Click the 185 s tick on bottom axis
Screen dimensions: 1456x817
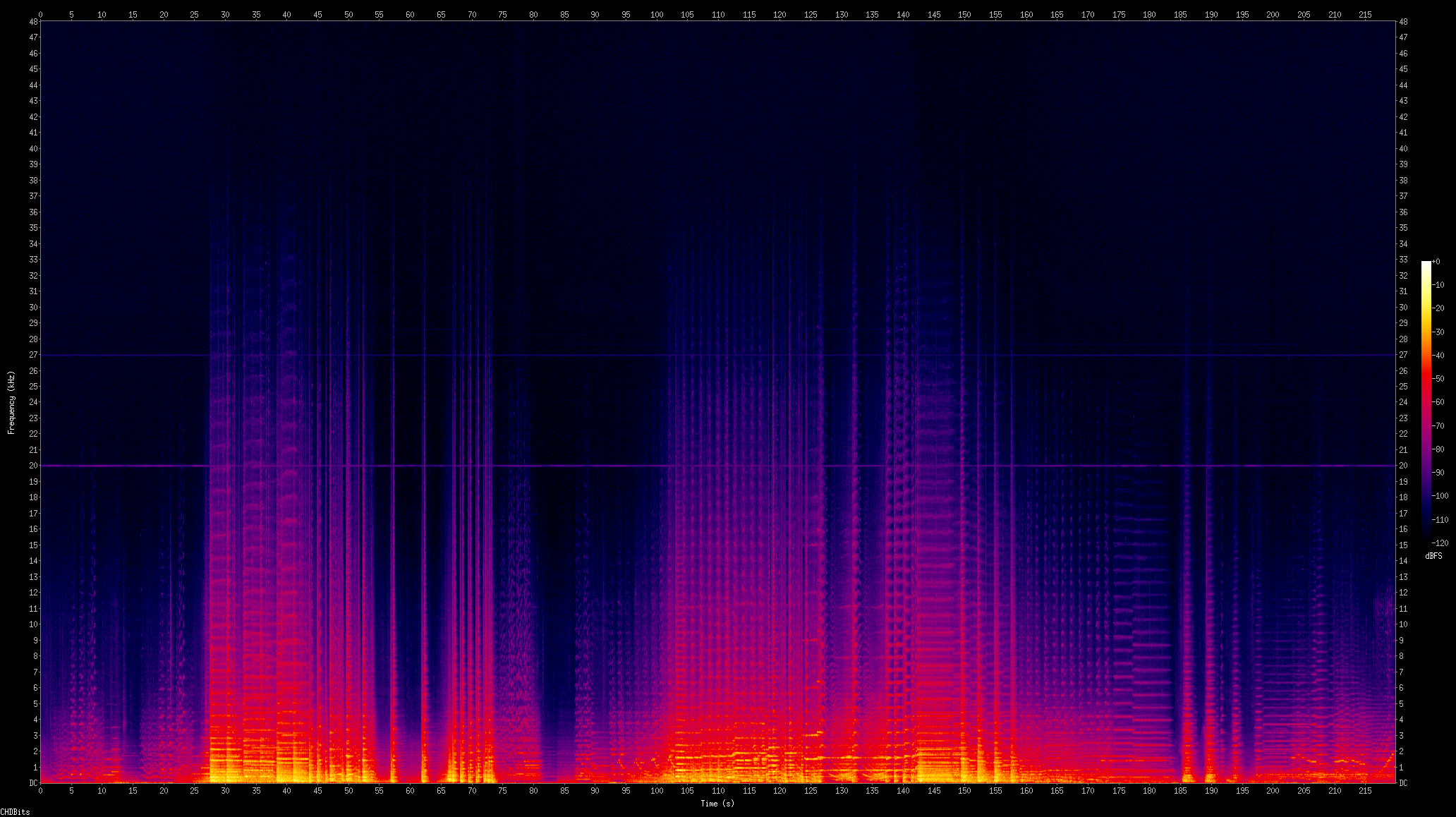coord(1180,791)
